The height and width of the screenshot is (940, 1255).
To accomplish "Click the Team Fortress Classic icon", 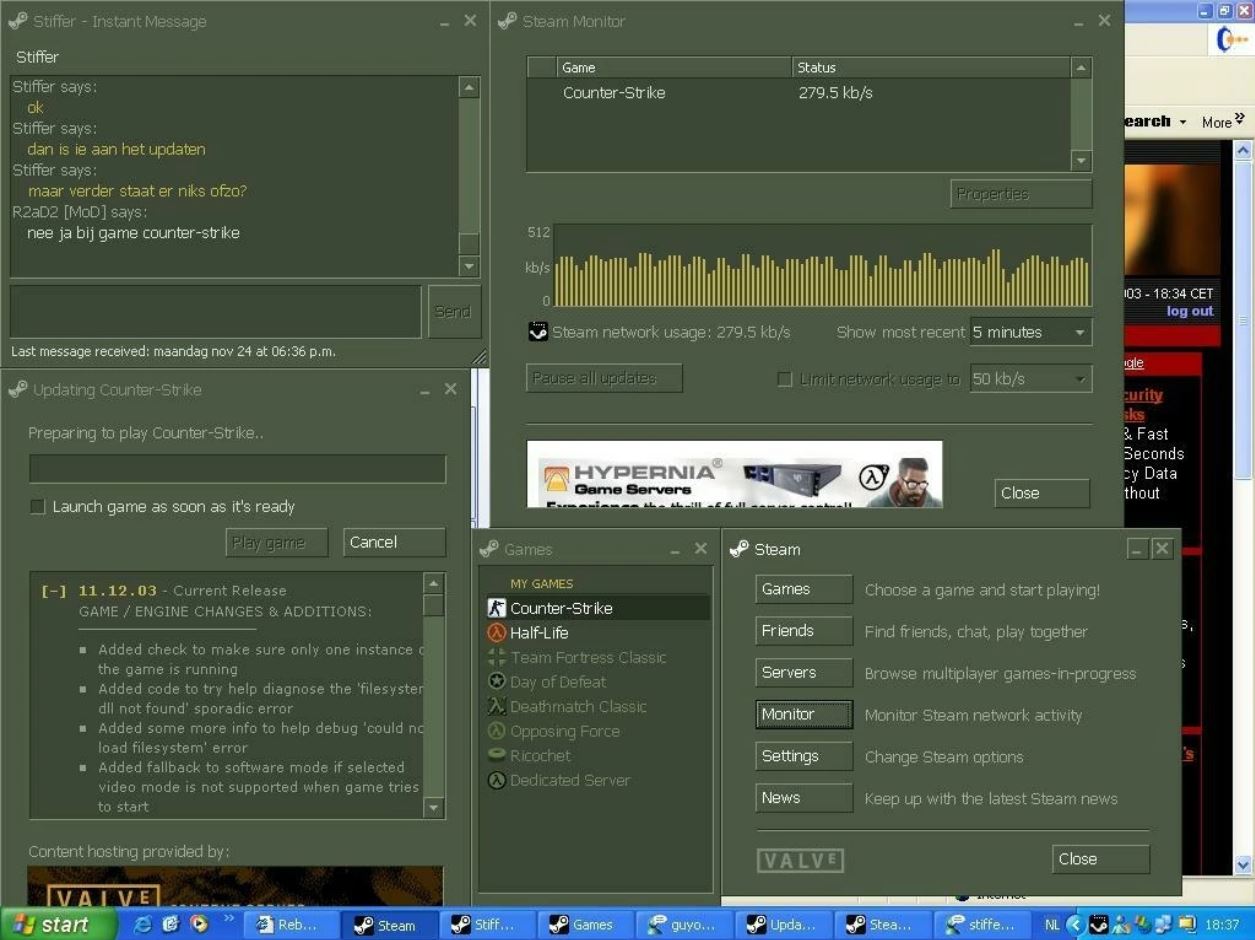I will tap(497, 658).
